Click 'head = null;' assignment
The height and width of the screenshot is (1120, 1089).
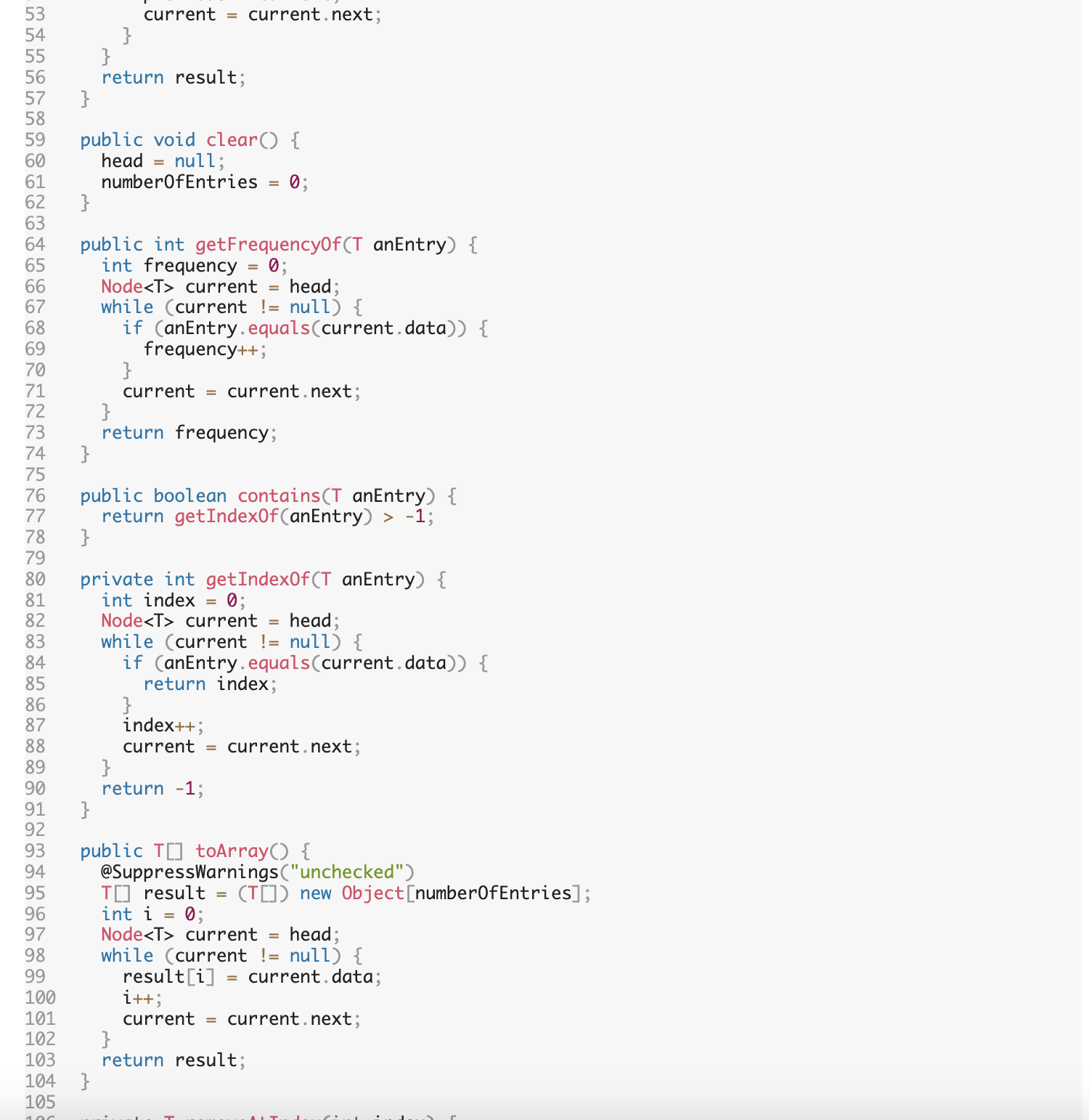point(163,161)
